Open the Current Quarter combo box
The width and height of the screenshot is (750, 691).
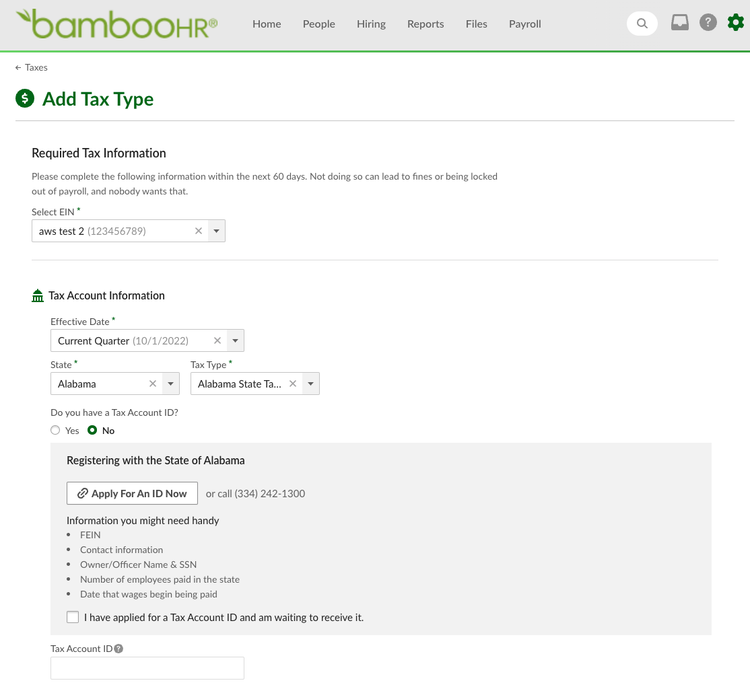147,340
